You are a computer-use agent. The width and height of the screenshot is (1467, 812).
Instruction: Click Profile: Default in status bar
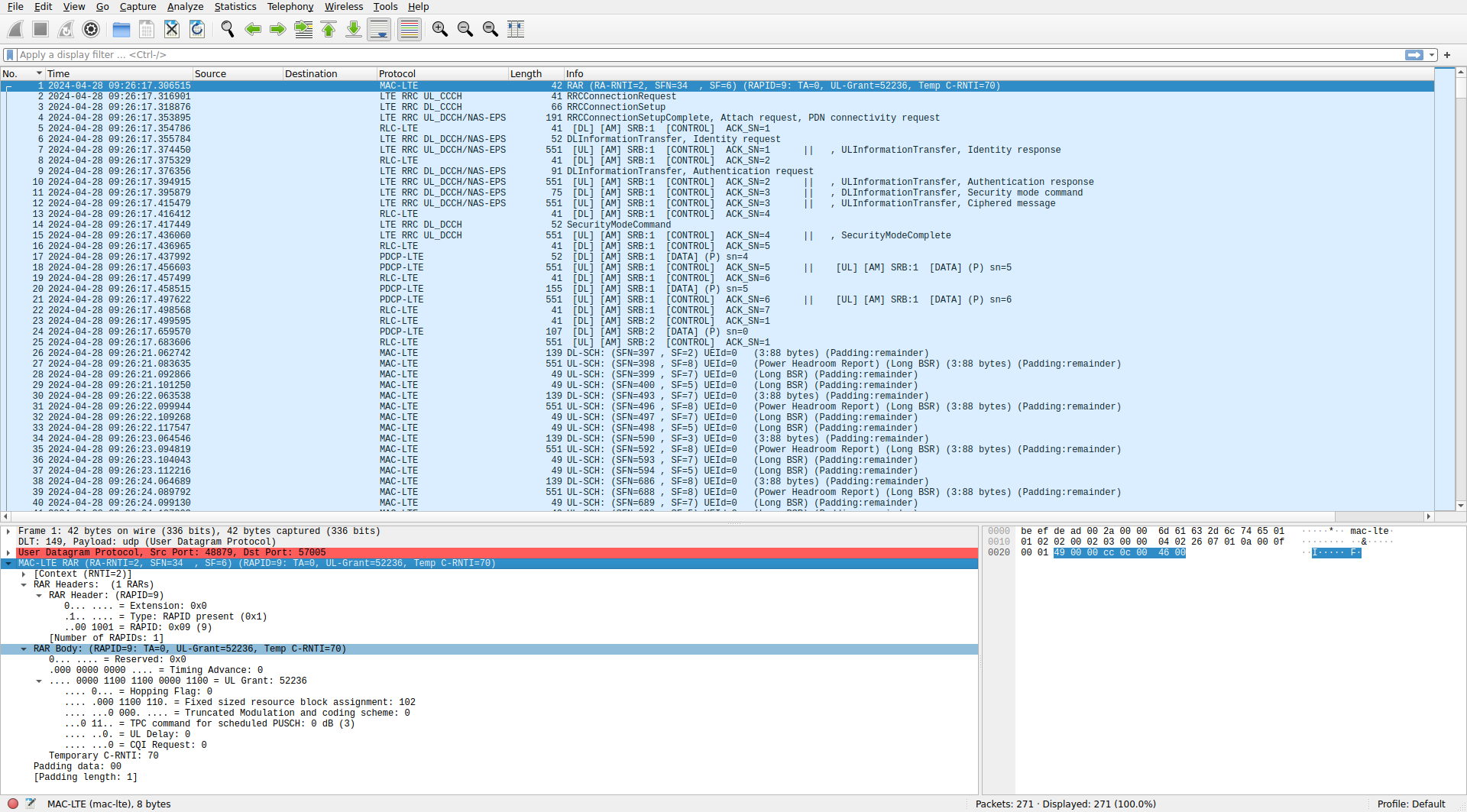point(1411,804)
